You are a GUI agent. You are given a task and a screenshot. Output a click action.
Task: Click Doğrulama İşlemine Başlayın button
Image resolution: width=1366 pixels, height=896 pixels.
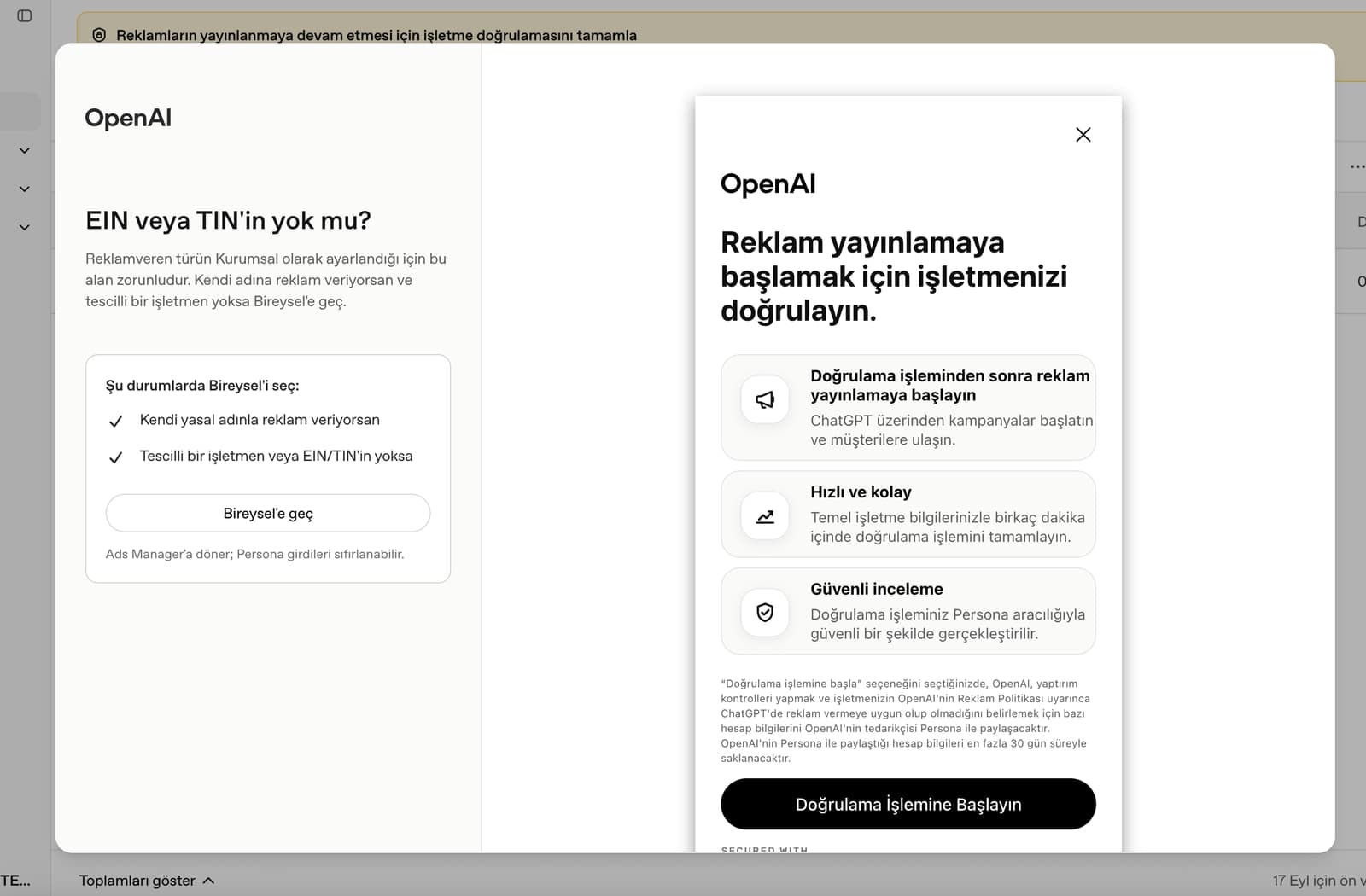coord(908,804)
